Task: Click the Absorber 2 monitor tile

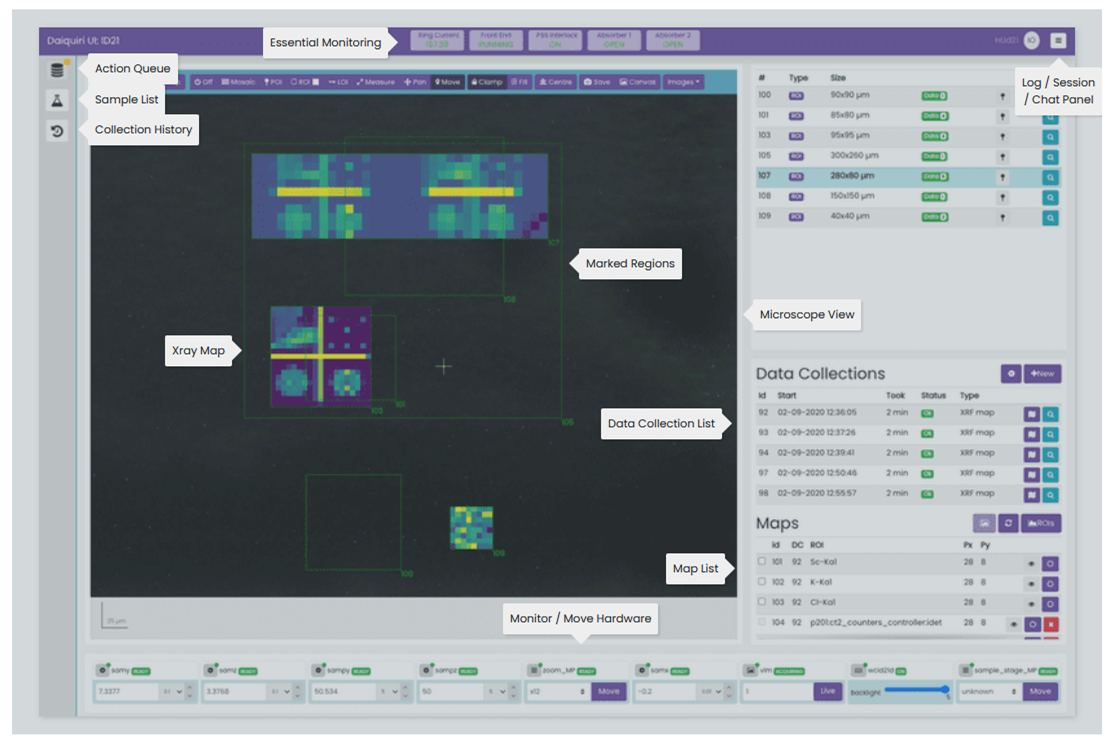Action: (x=673, y=40)
